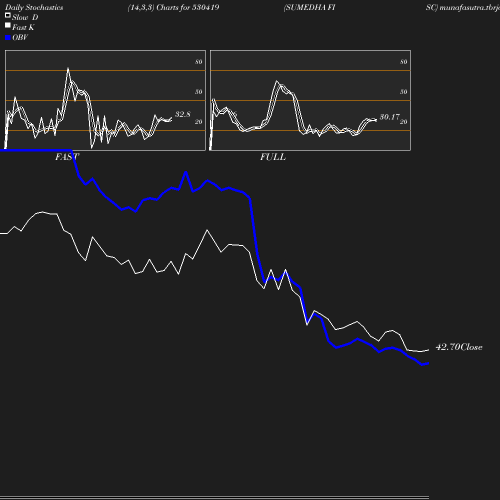Click the 80 axis label in FULL chart
The height and width of the screenshot is (500, 500).
coord(404,62)
